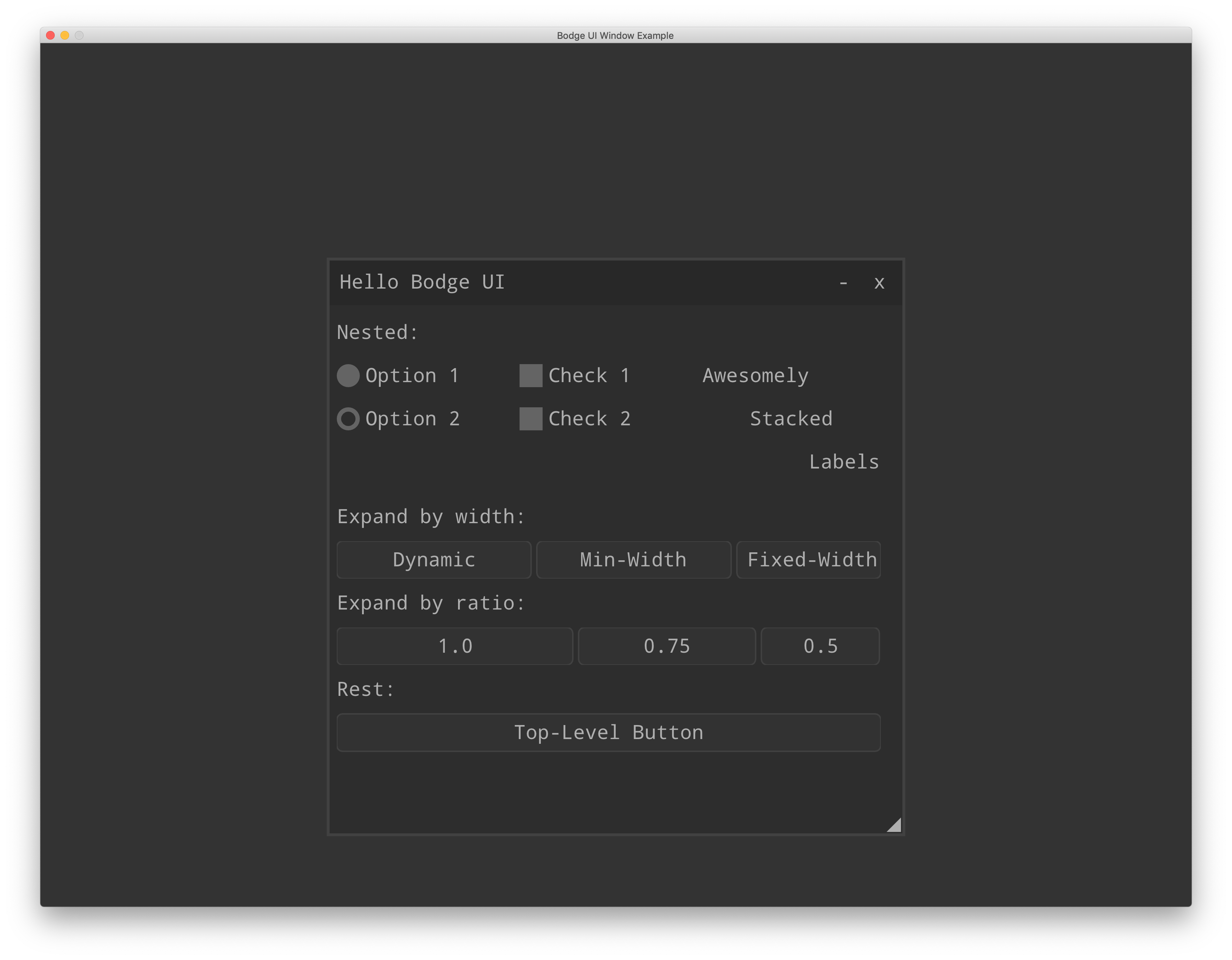Minimize the Hello Bodge UI panel
Viewport: 1232px width, 960px height.
point(843,282)
